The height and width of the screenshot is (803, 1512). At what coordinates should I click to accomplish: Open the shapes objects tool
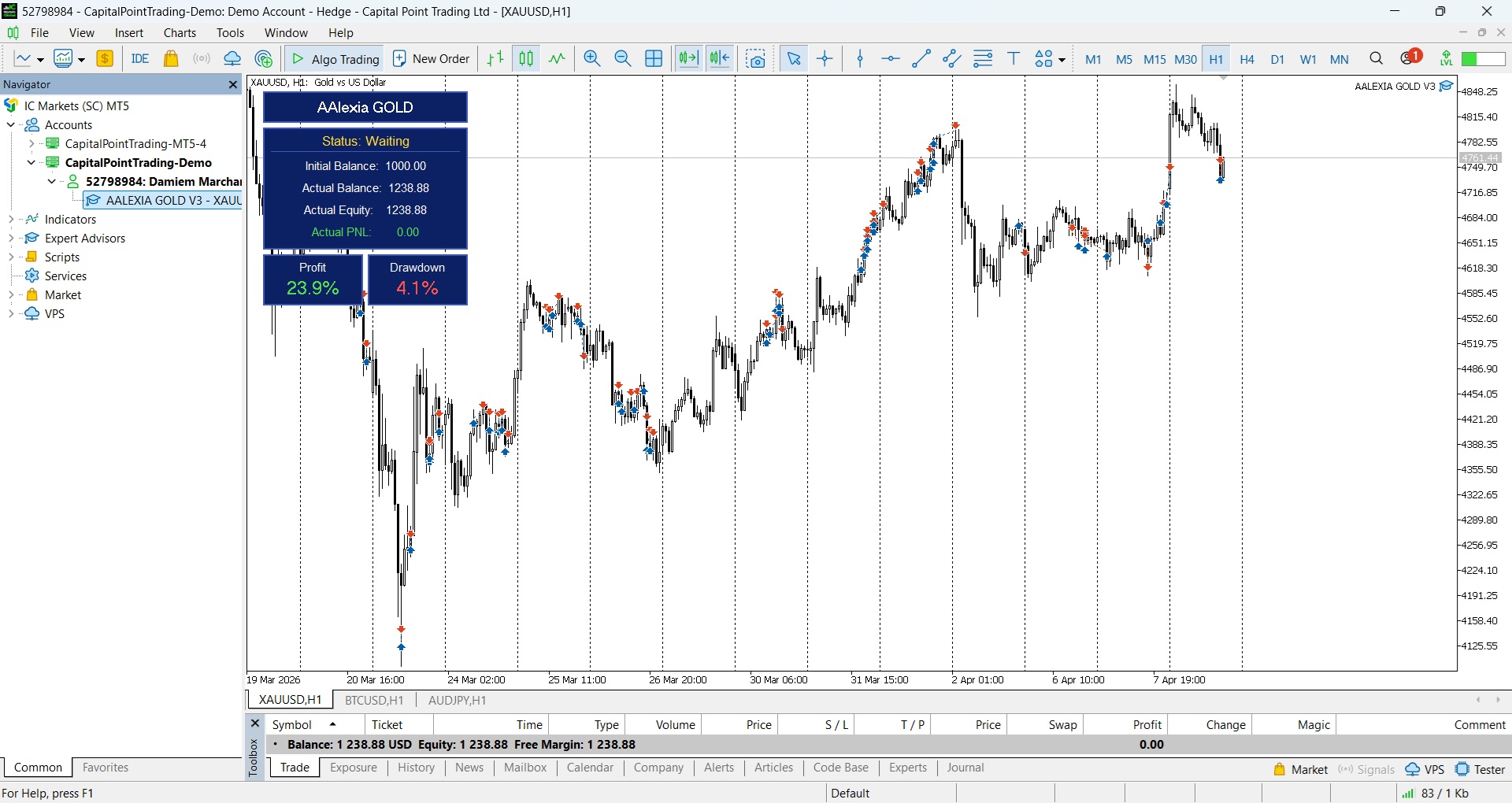pos(1044,59)
